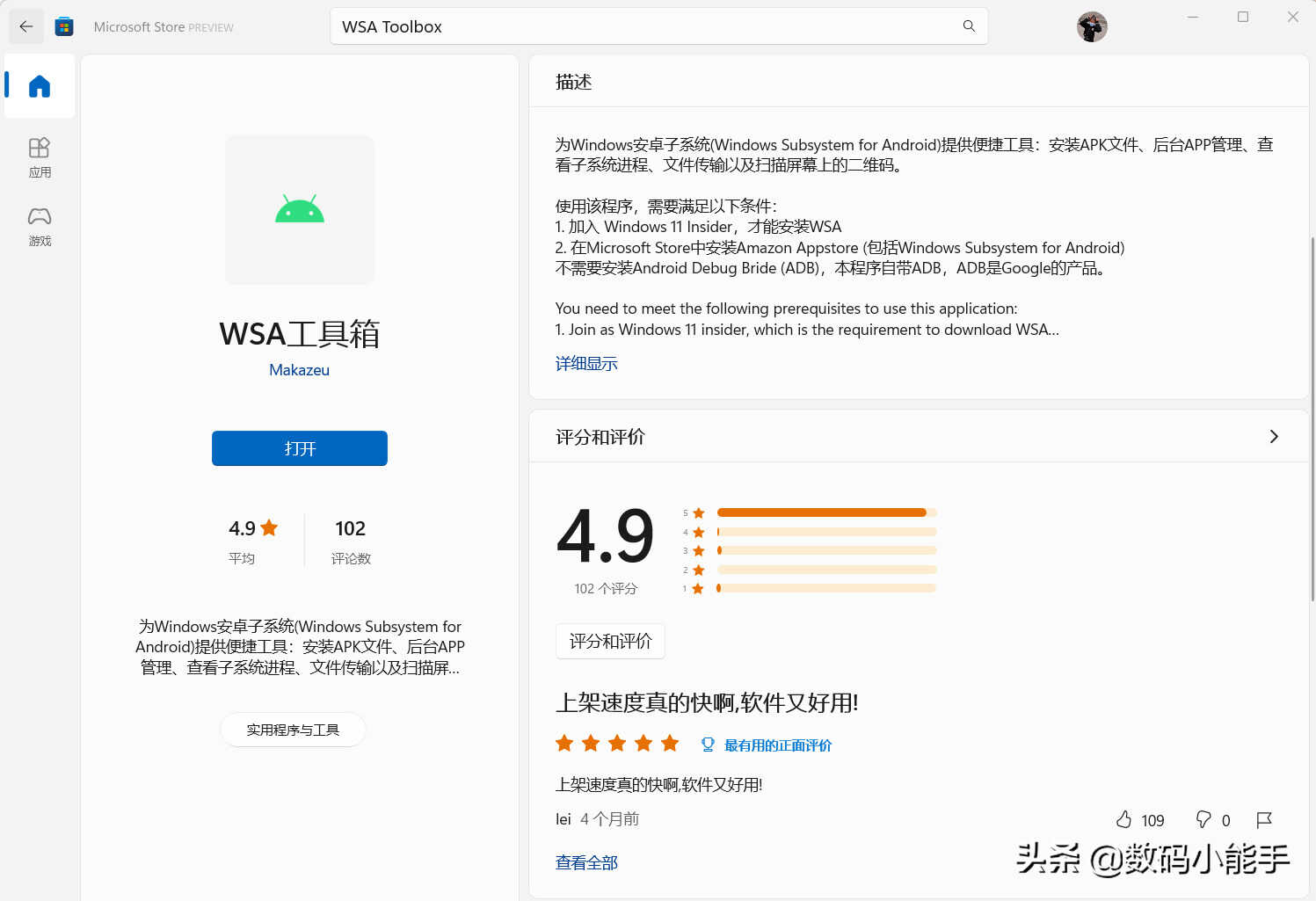Maximize the Microsoft Store window
The width and height of the screenshot is (1316, 901).
click(x=1243, y=17)
